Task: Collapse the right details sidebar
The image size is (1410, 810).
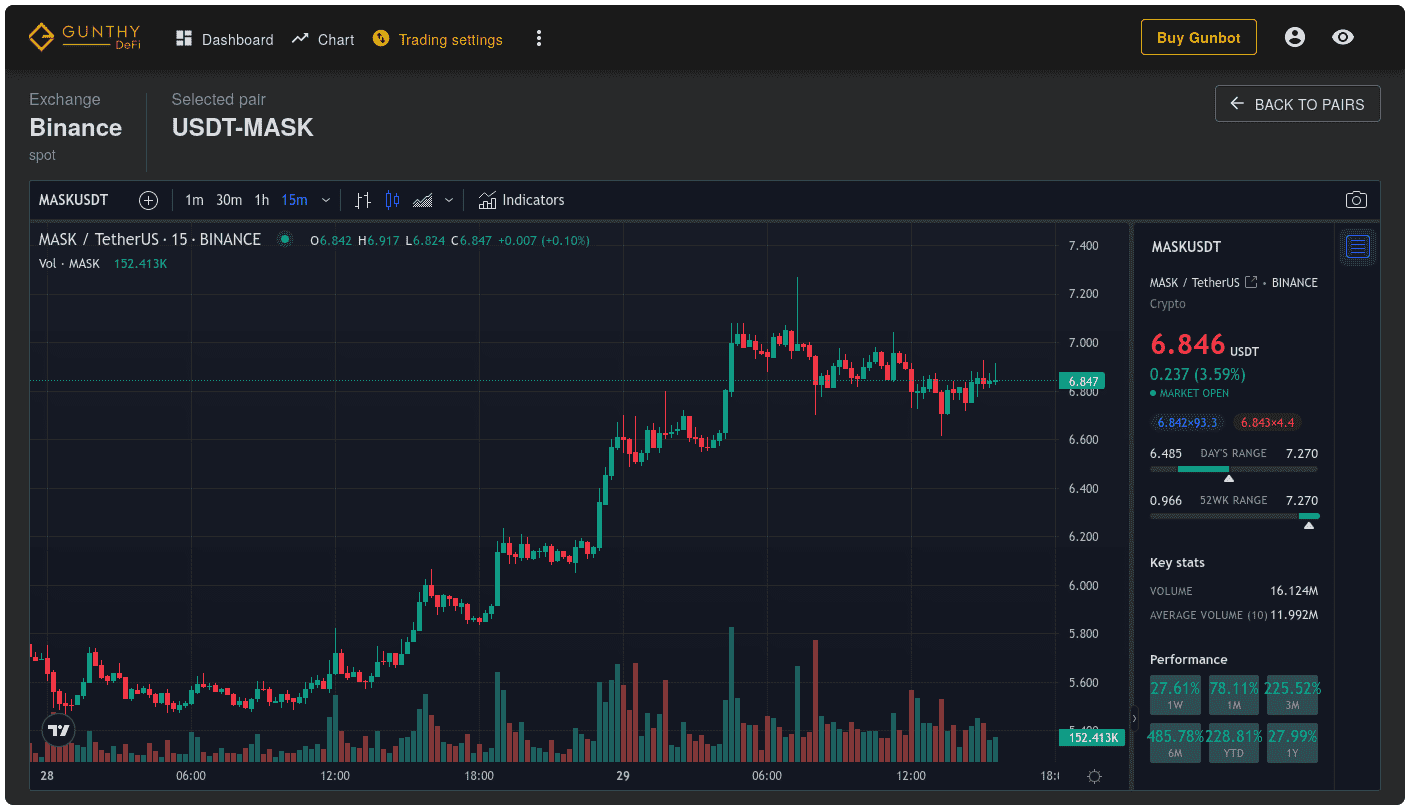Action: coord(1134,718)
